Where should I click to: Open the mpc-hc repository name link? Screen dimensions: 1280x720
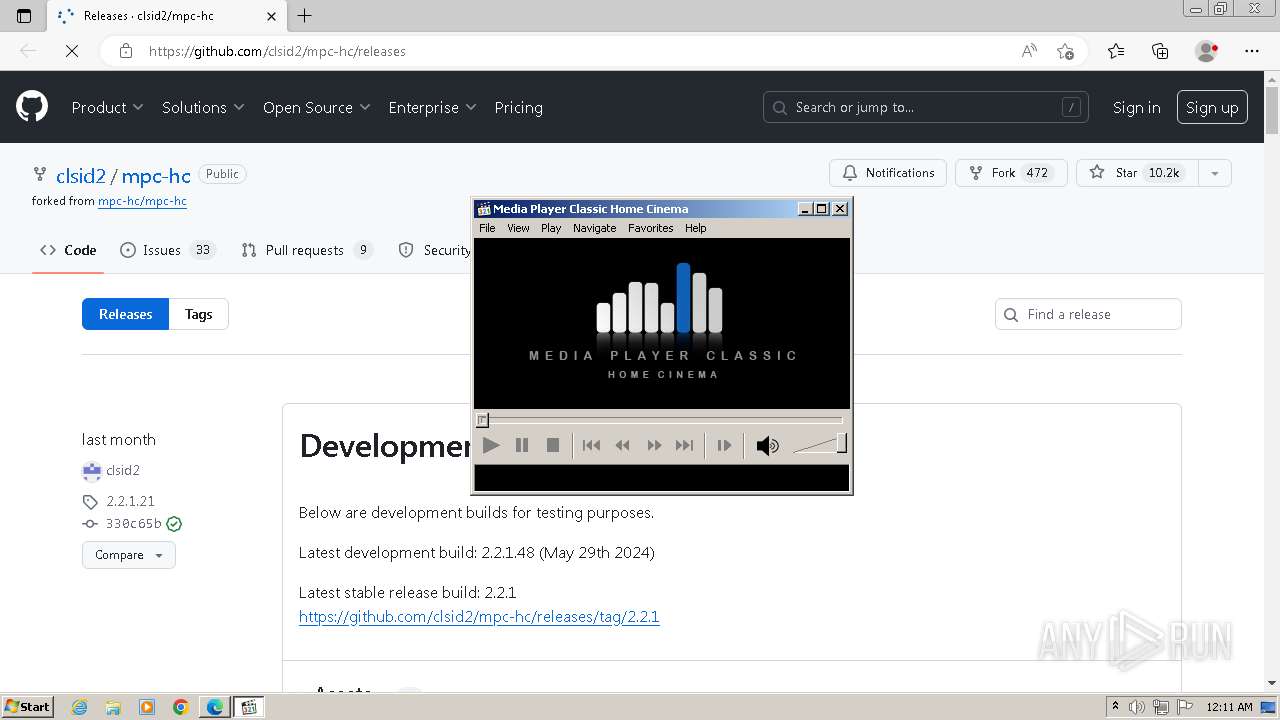tap(156, 176)
